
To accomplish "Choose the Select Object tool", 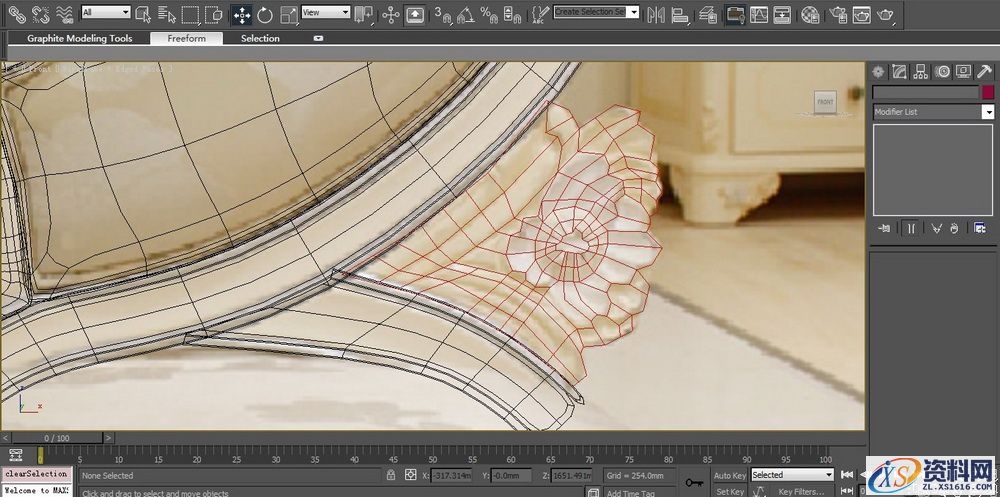I will coord(143,14).
